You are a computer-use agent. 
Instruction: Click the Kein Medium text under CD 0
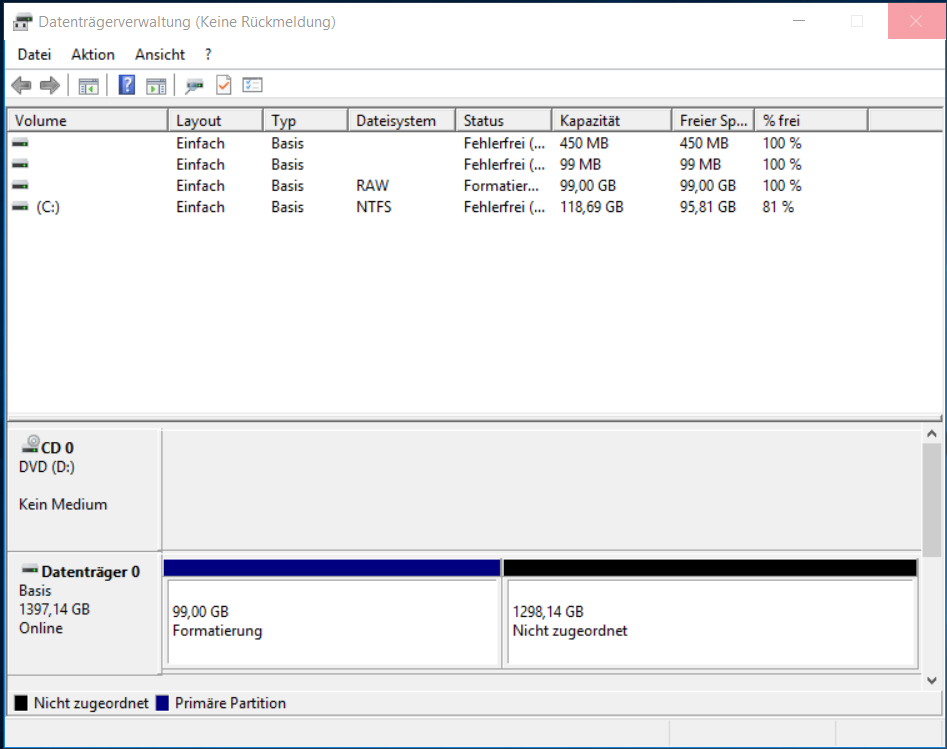coord(63,504)
